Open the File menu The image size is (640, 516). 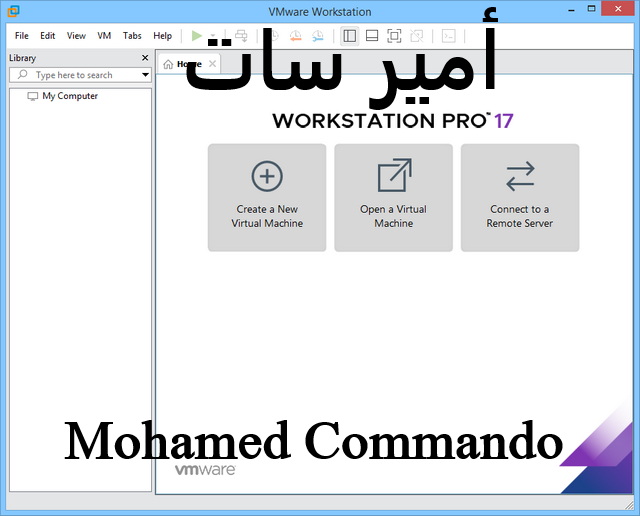click(x=22, y=36)
